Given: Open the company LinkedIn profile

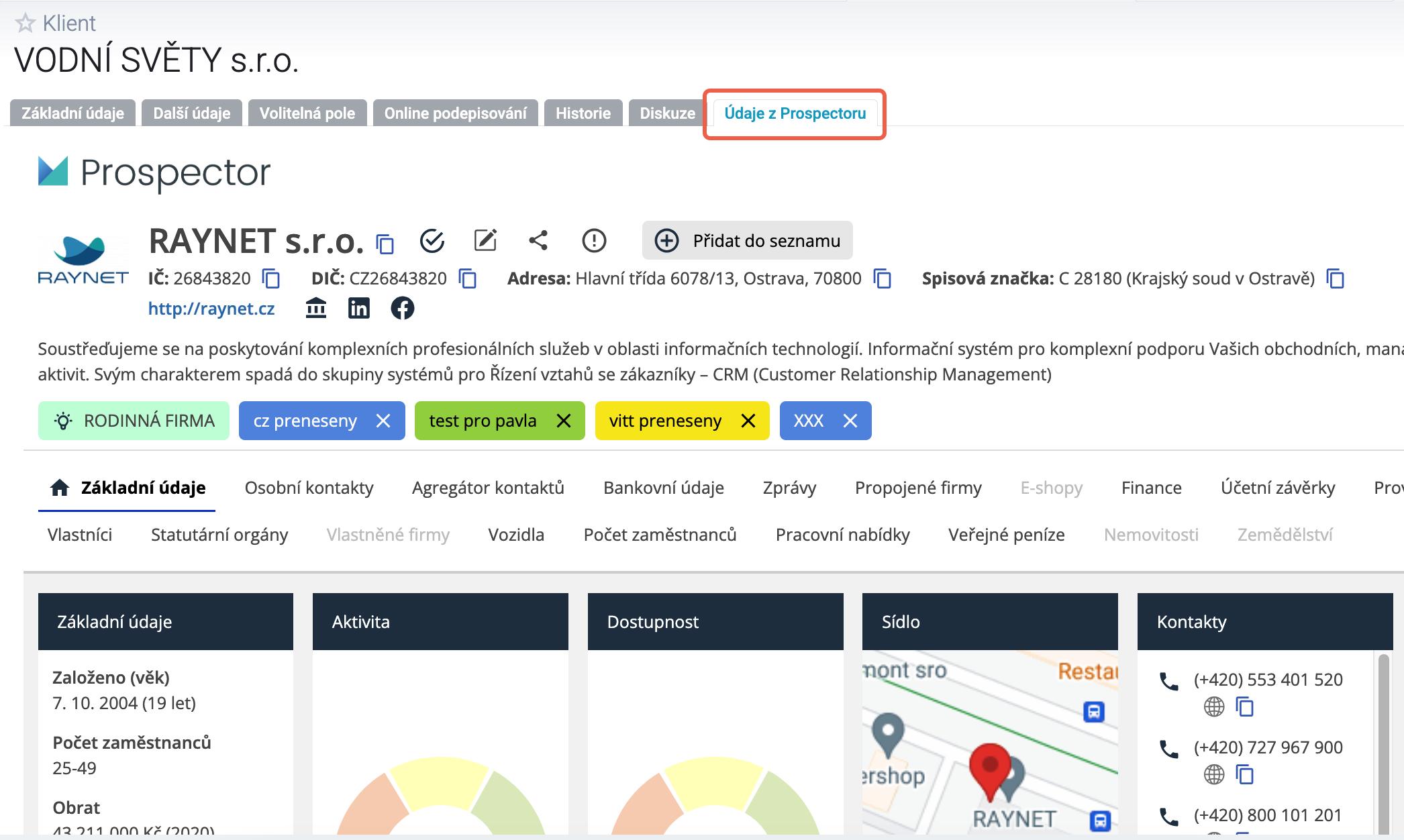Looking at the screenshot, I should pyautogui.click(x=359, y=309).
